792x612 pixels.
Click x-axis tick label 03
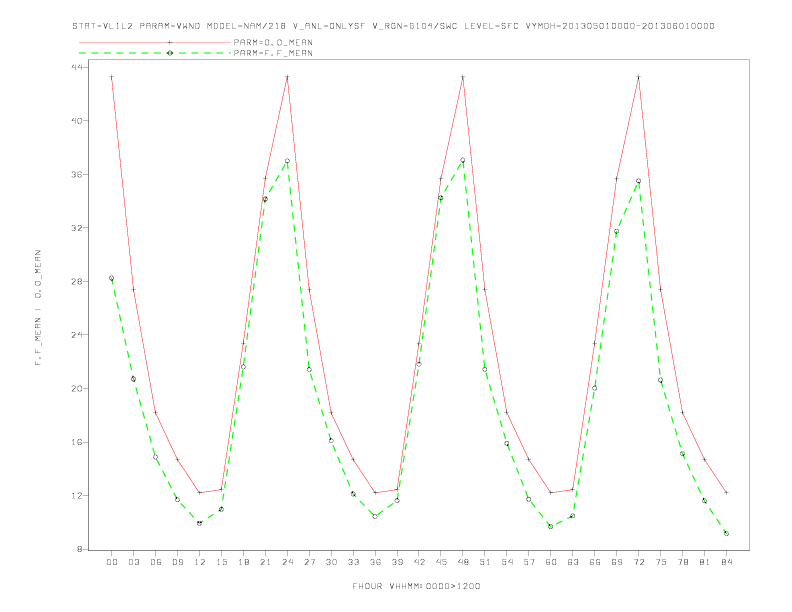coord(133,562)
